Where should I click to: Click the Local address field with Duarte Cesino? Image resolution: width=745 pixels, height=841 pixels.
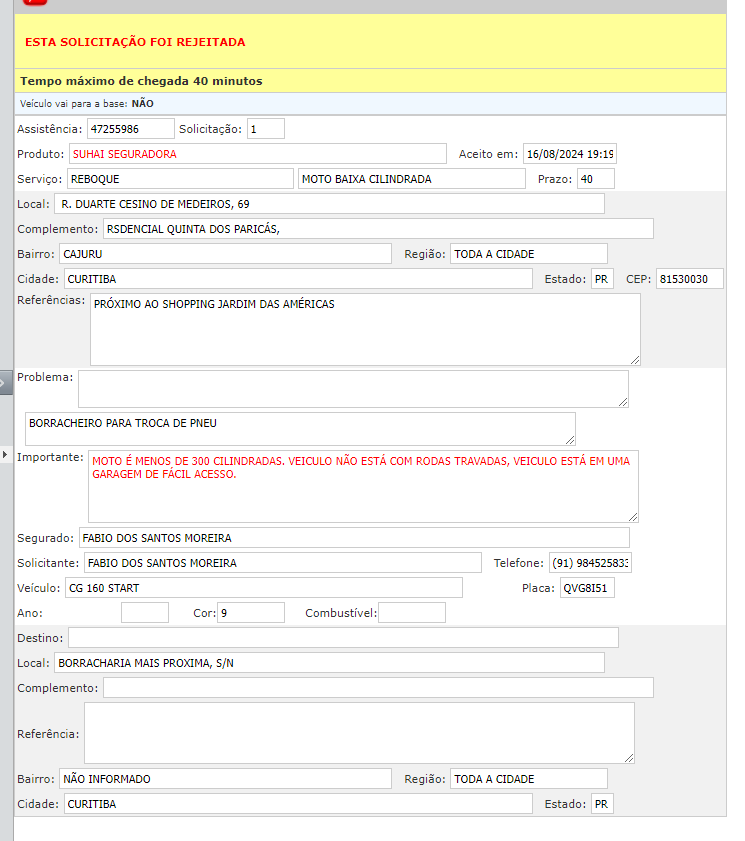329,204
